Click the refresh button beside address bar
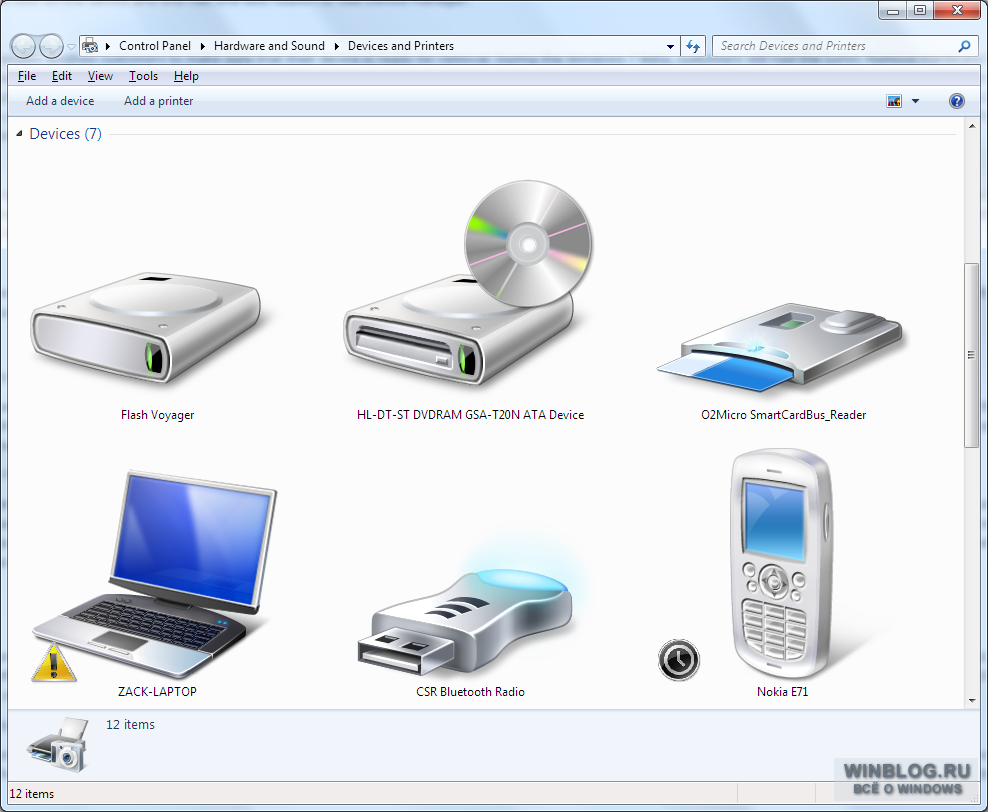Viewport: 988px width, 812px height. pos(693,46)
